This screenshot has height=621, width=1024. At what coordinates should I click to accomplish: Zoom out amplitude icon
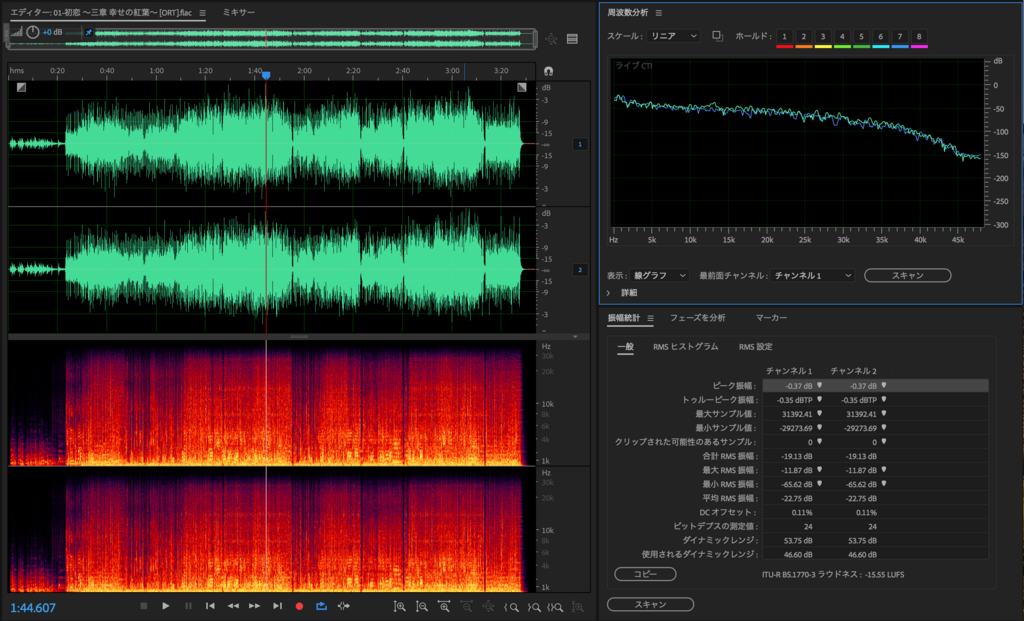[x=422, y=607]
